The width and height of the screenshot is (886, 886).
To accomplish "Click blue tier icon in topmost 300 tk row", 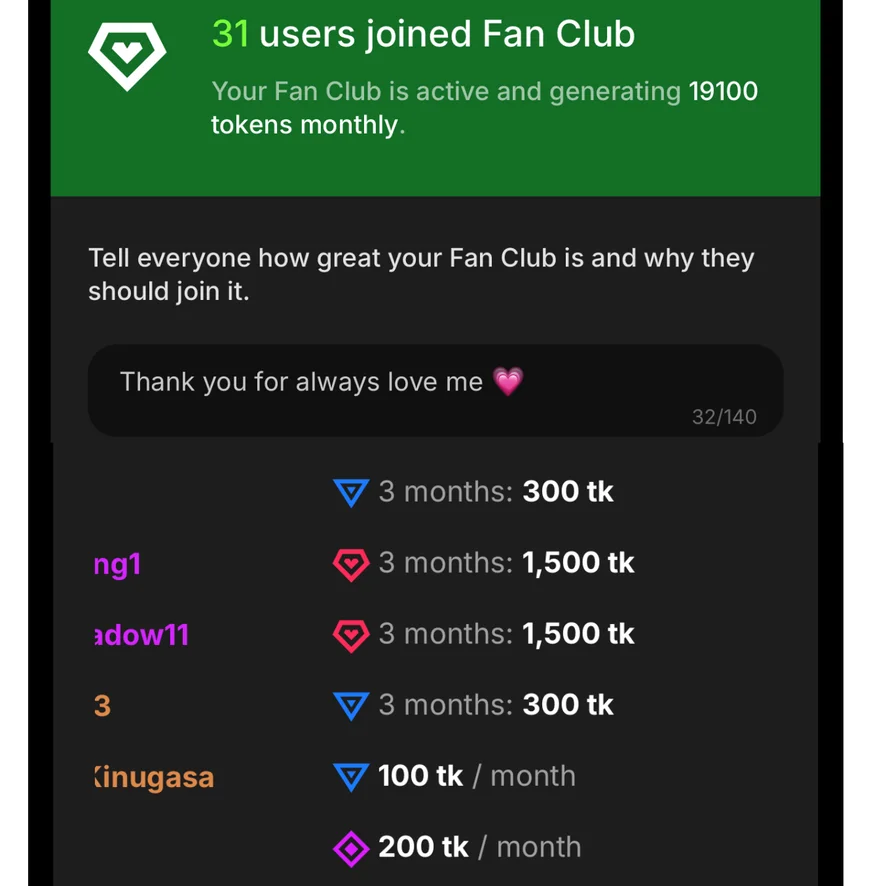I will pos(351,492).
